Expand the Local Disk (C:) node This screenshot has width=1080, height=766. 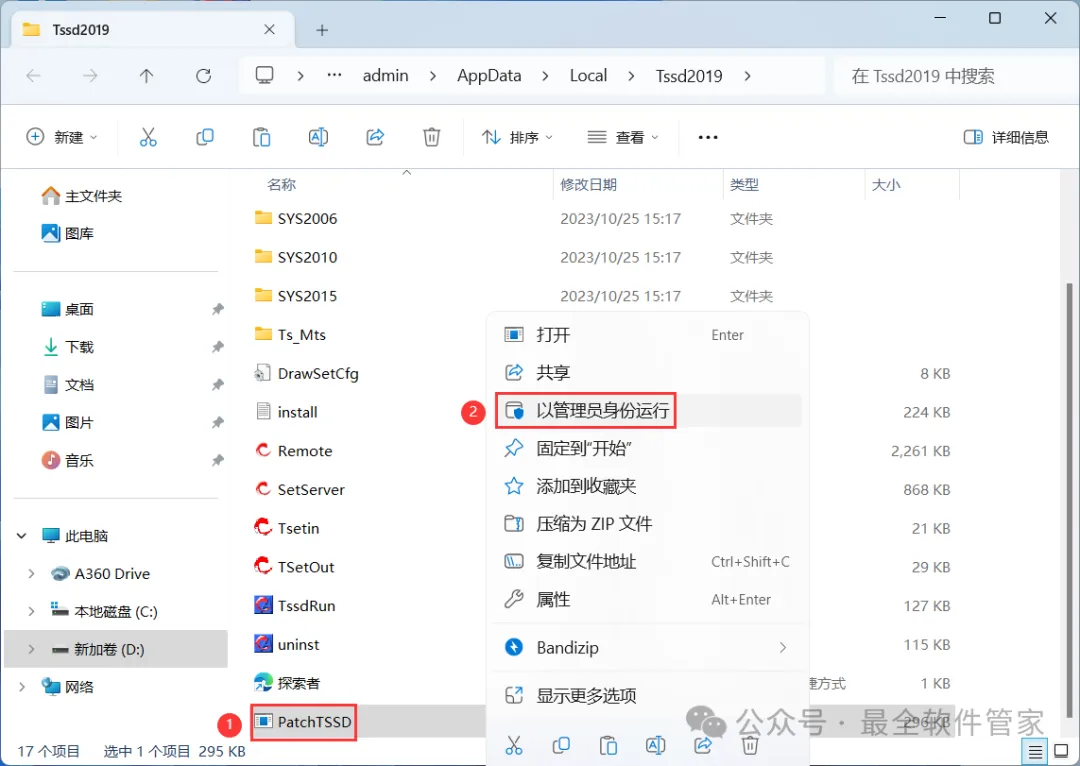(31, 611)
